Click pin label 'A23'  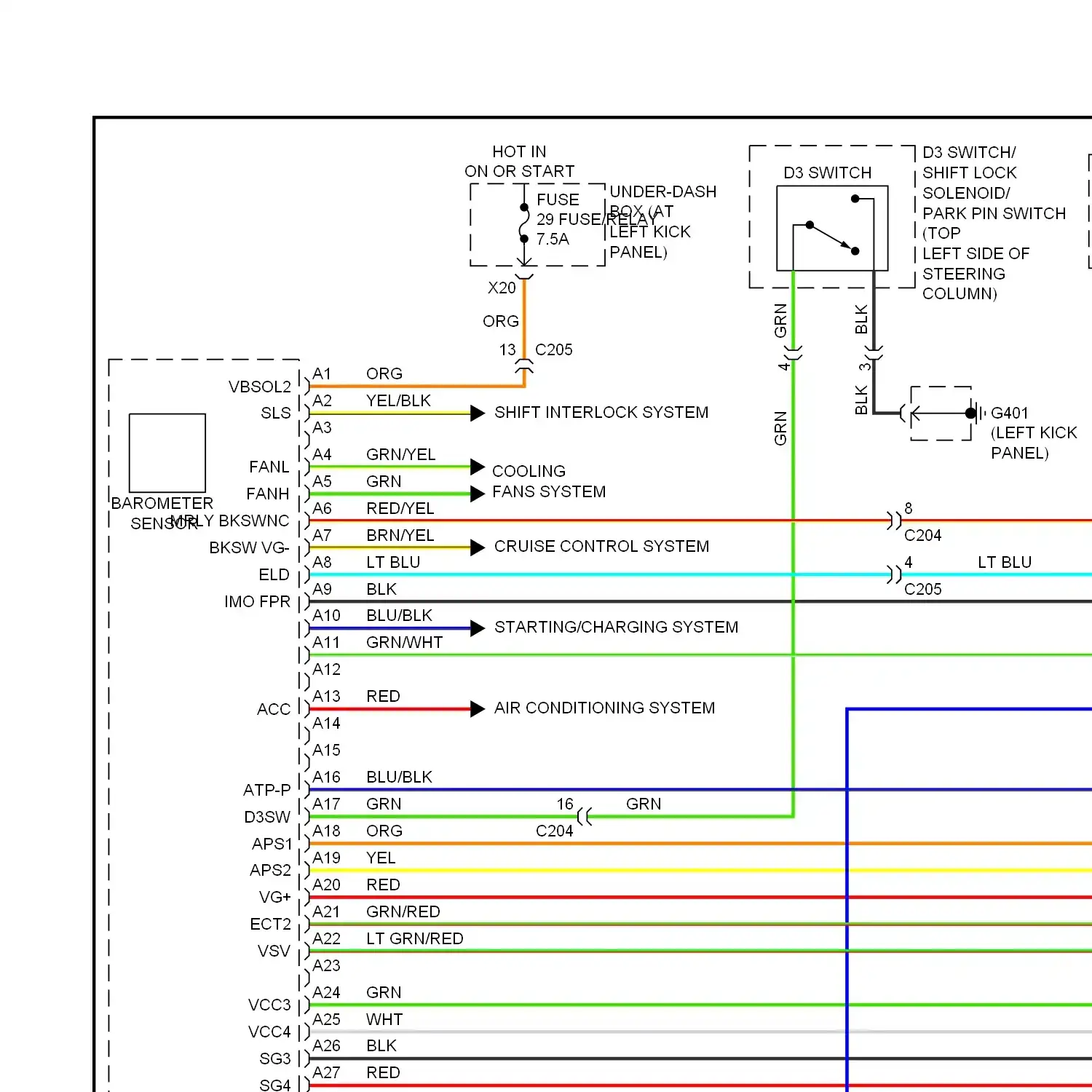click(x=326, y=966)
